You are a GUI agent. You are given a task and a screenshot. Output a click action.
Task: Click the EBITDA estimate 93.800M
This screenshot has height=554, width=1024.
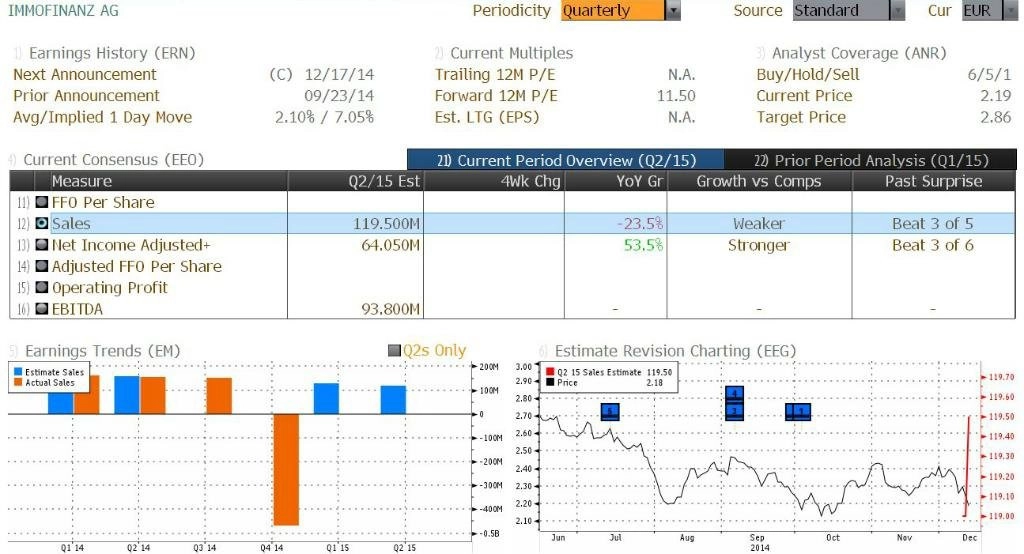(391, 309)
